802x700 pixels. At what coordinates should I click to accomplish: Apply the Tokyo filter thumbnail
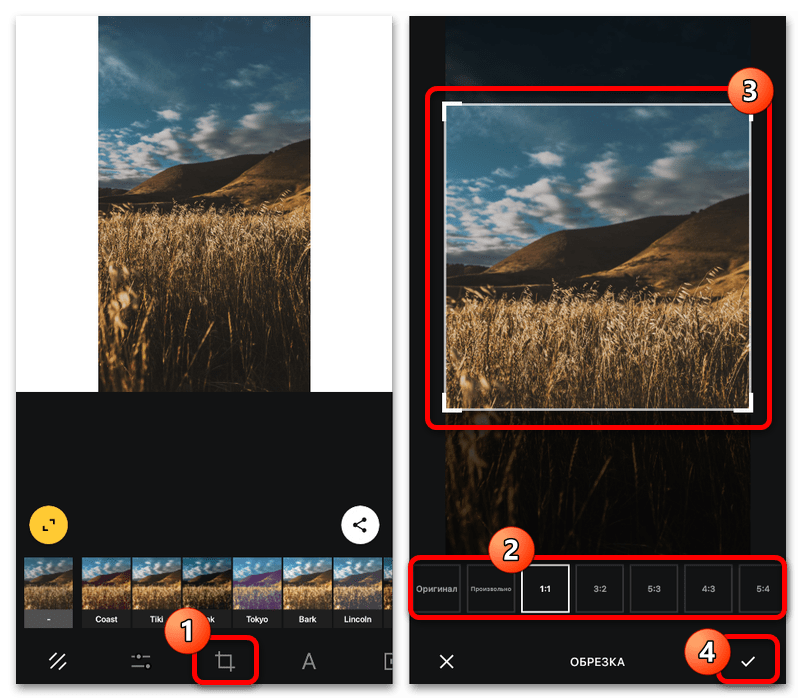[257, 592]
